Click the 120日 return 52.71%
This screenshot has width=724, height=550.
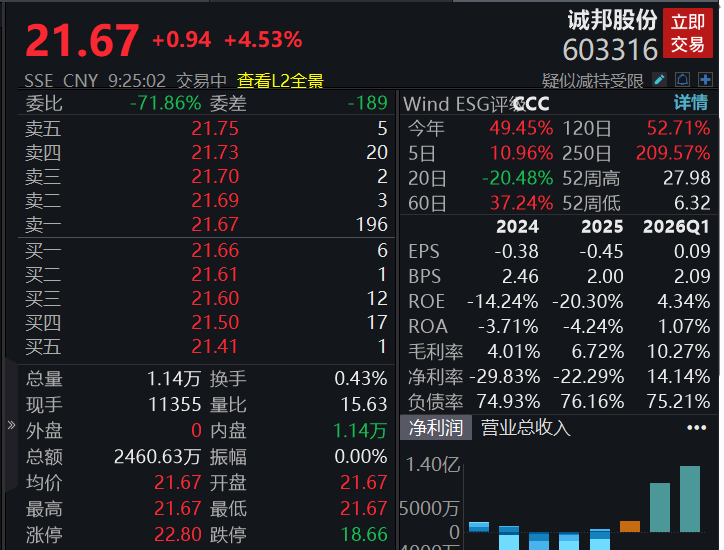point(678,128)
